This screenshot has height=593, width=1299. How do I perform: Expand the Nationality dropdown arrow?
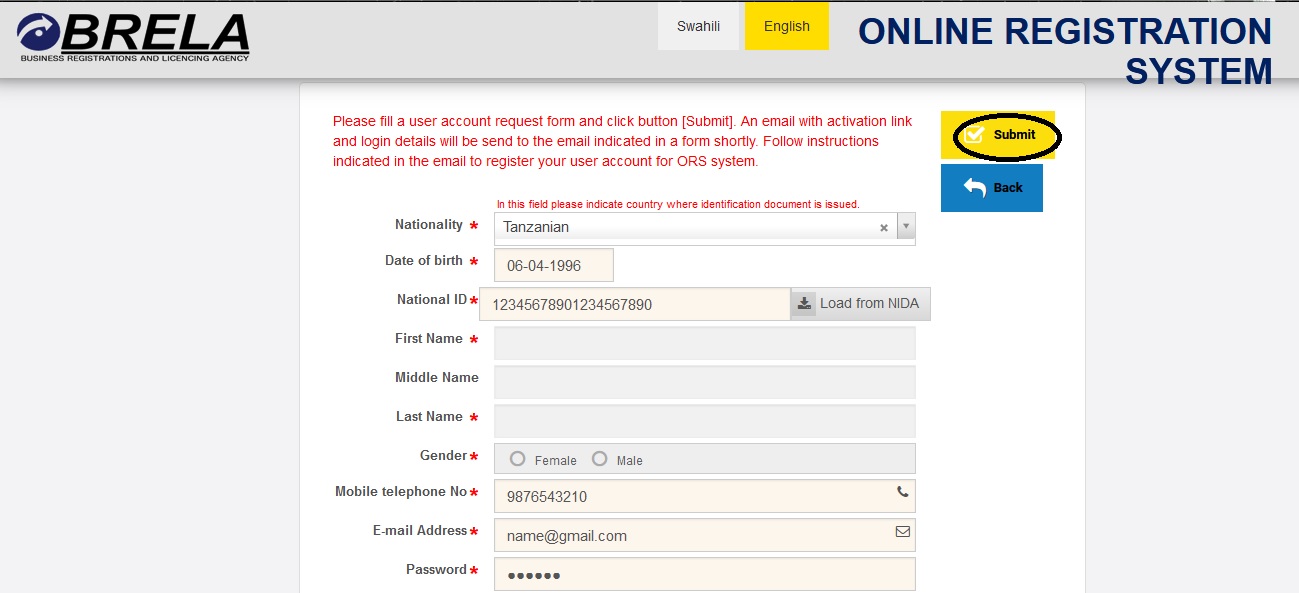point(906,227)
